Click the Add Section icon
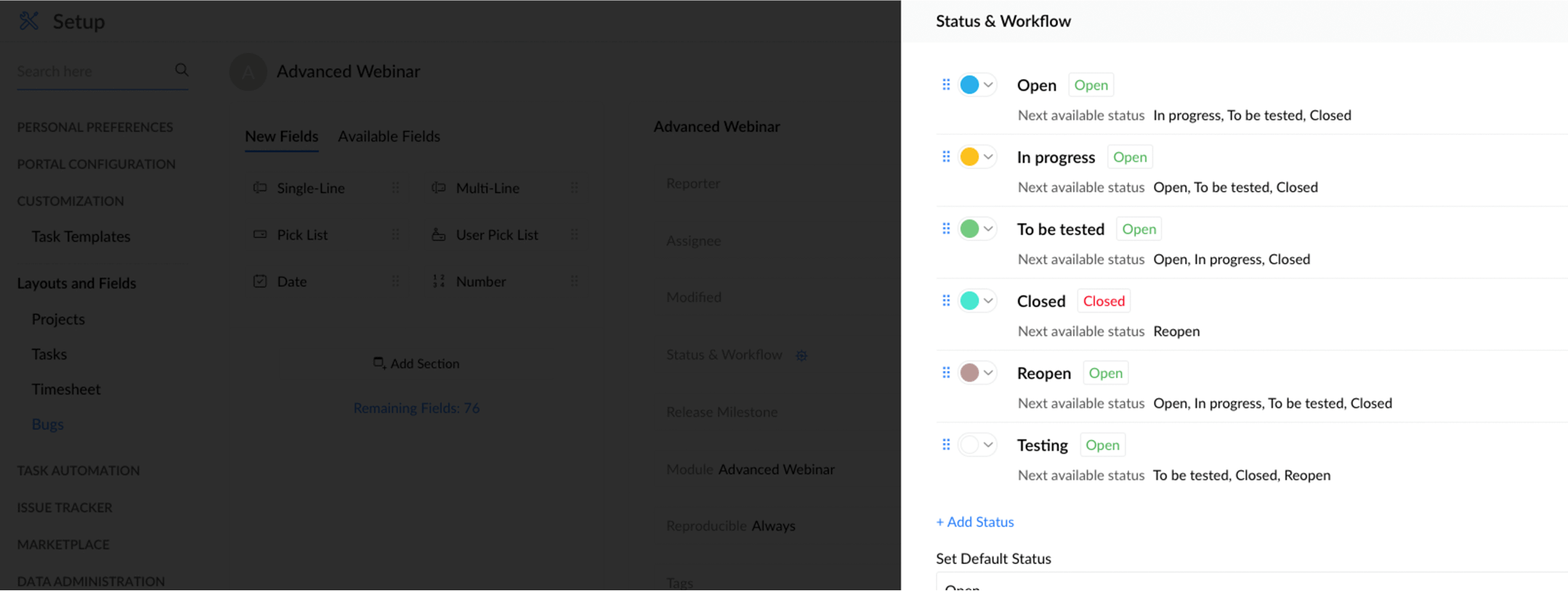1568x591 pixels. coord(379,362)
